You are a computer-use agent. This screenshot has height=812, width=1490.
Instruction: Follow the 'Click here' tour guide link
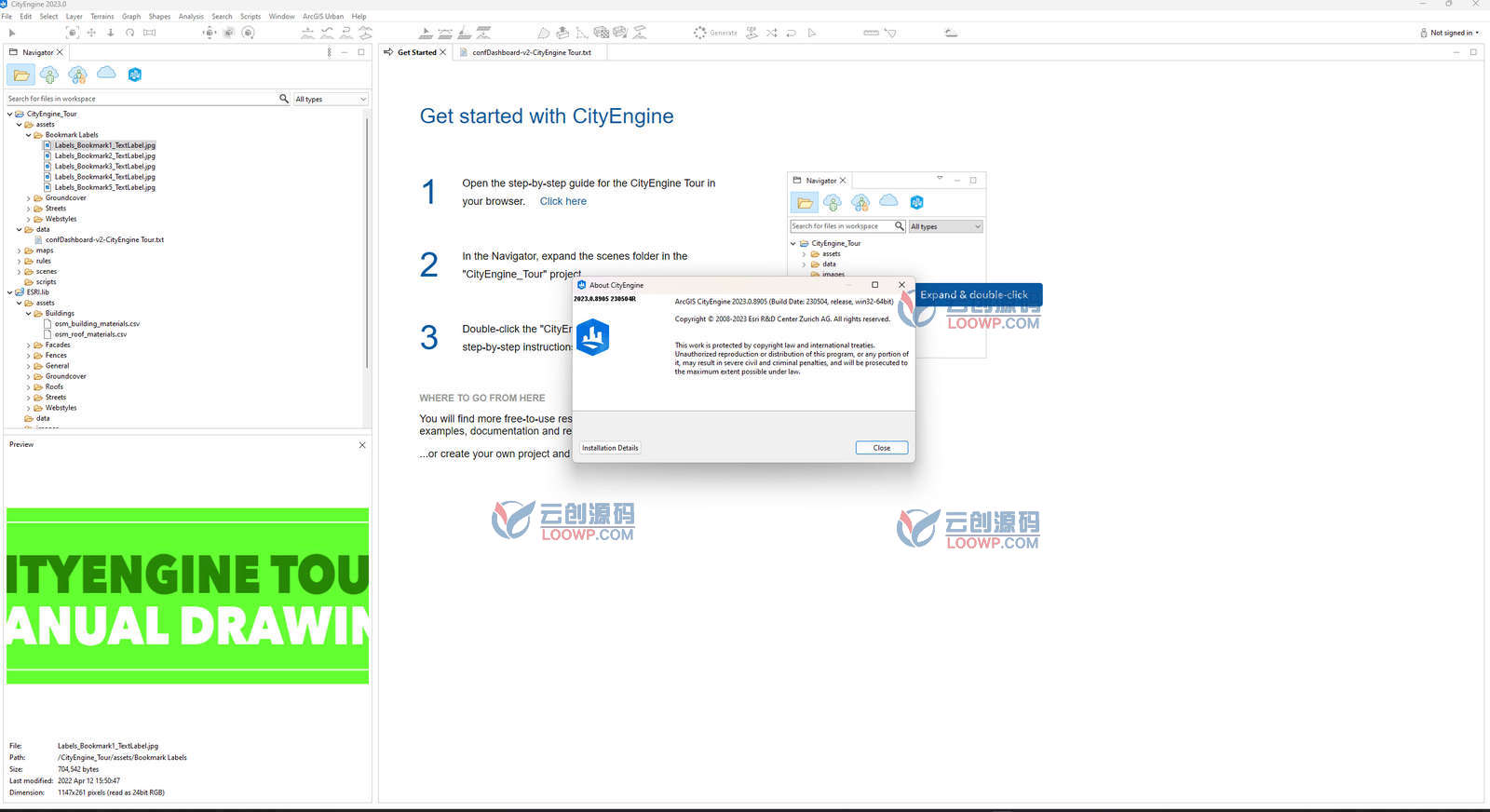tap(563, 201)
